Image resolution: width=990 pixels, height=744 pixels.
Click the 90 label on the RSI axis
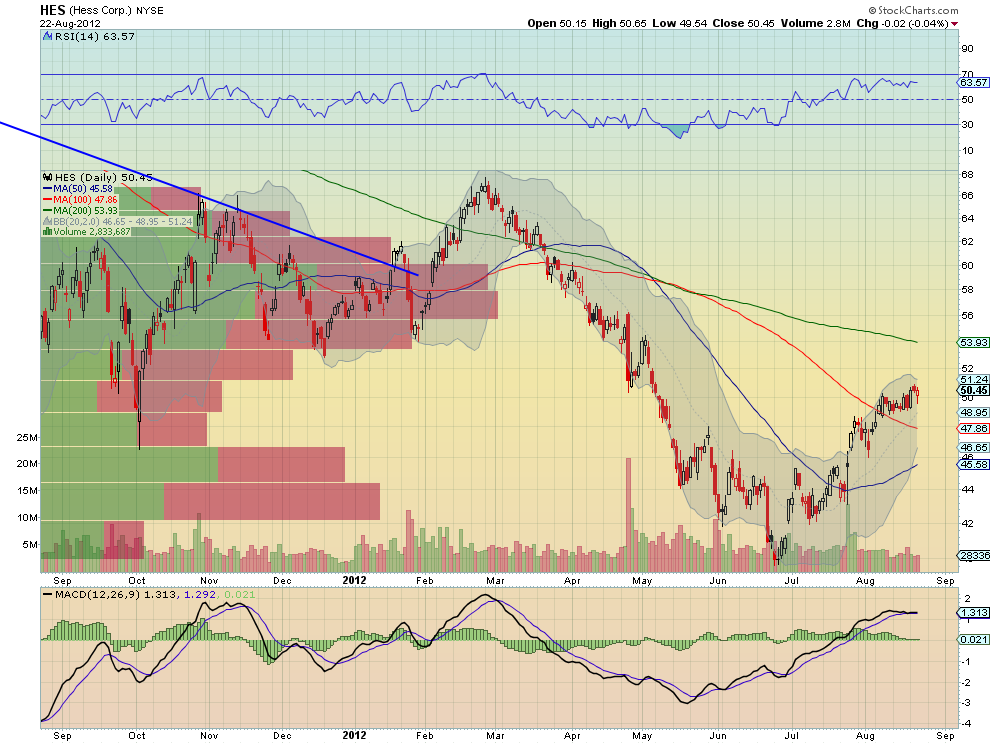pyautogui.click(x=967, y=49)
